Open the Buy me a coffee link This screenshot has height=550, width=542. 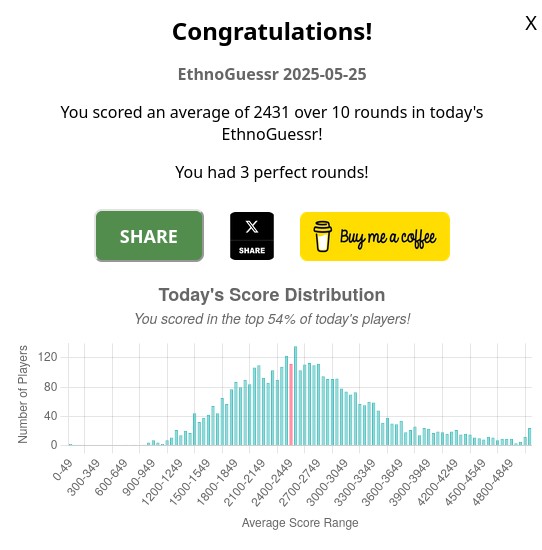point(375,236)
